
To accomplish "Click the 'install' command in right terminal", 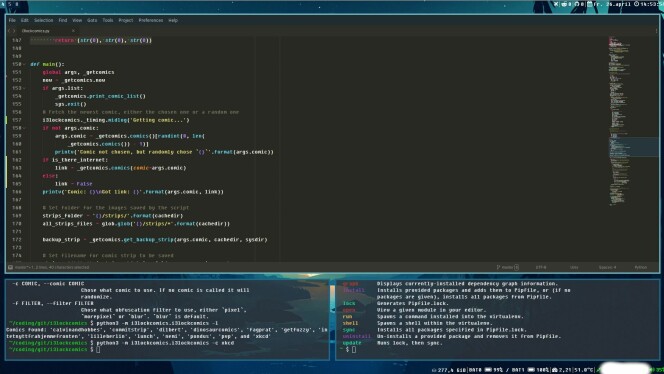I will tap(354, 290).
